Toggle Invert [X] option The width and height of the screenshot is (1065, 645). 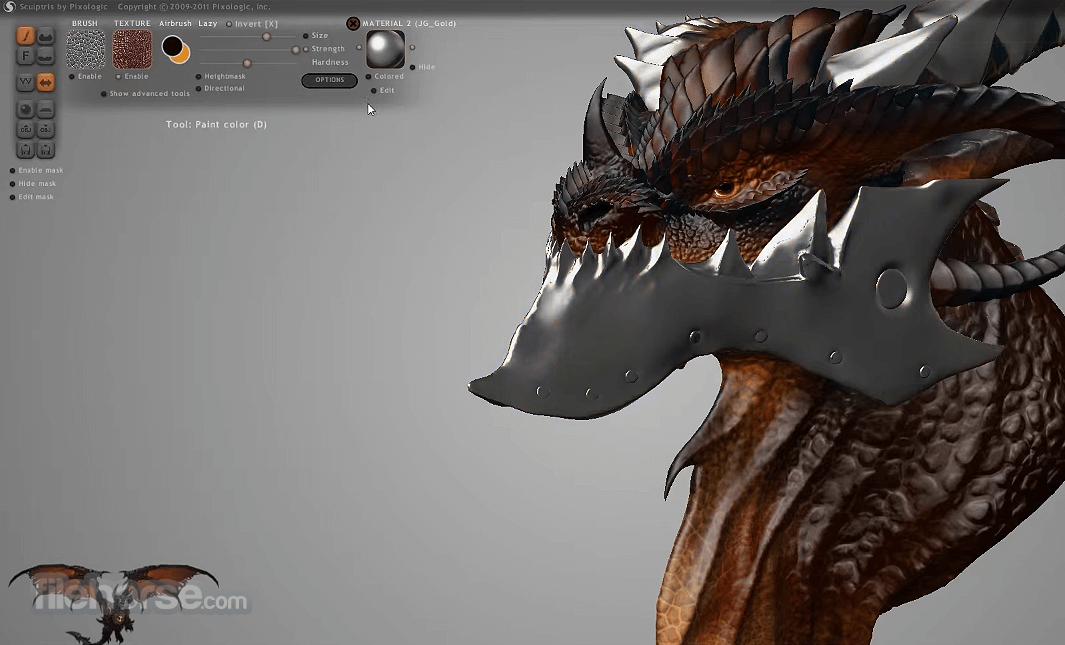[229, 24]
